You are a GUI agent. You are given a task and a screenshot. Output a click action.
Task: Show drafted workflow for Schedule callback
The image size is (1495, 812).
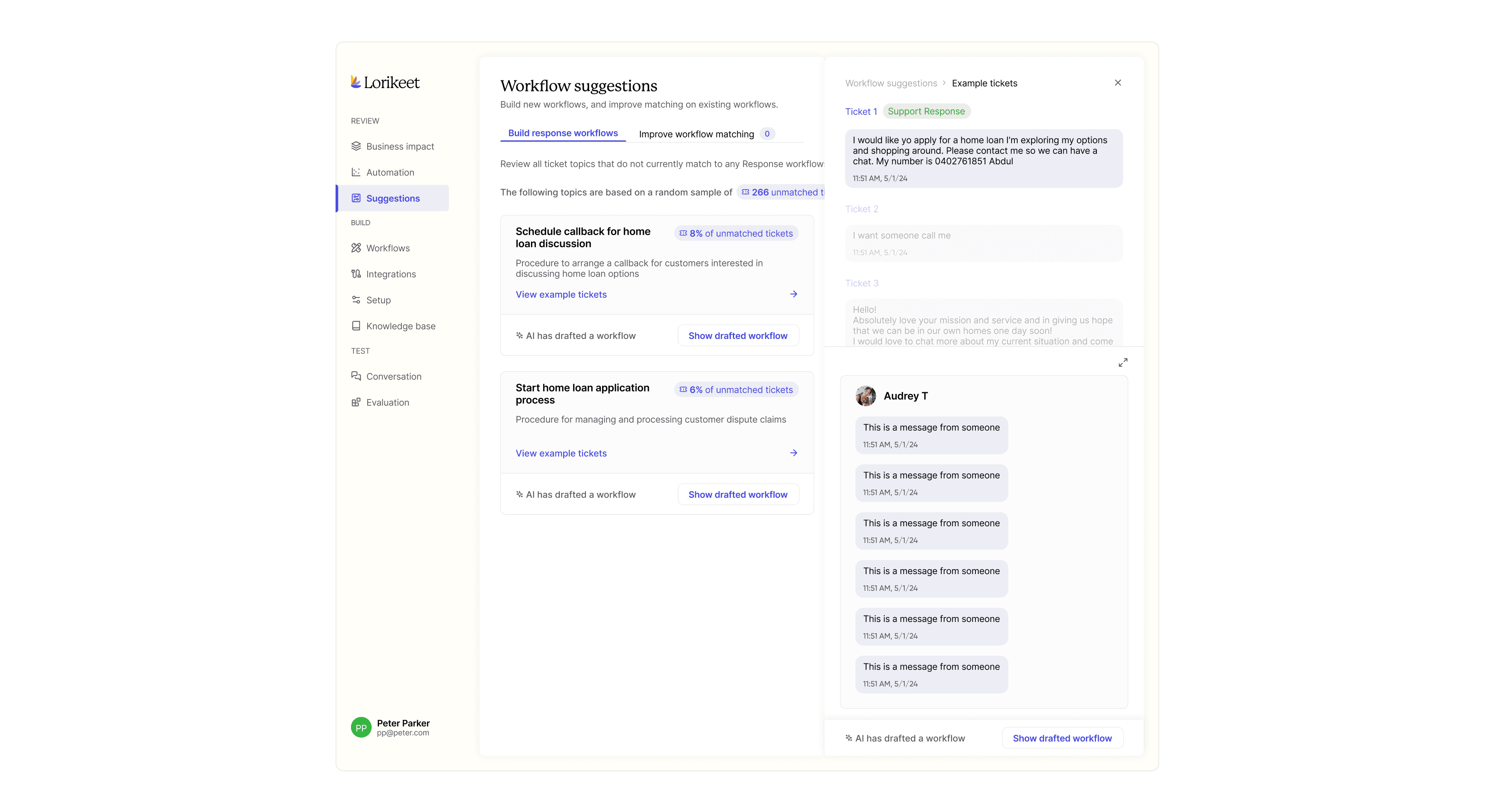coord(738,335)
